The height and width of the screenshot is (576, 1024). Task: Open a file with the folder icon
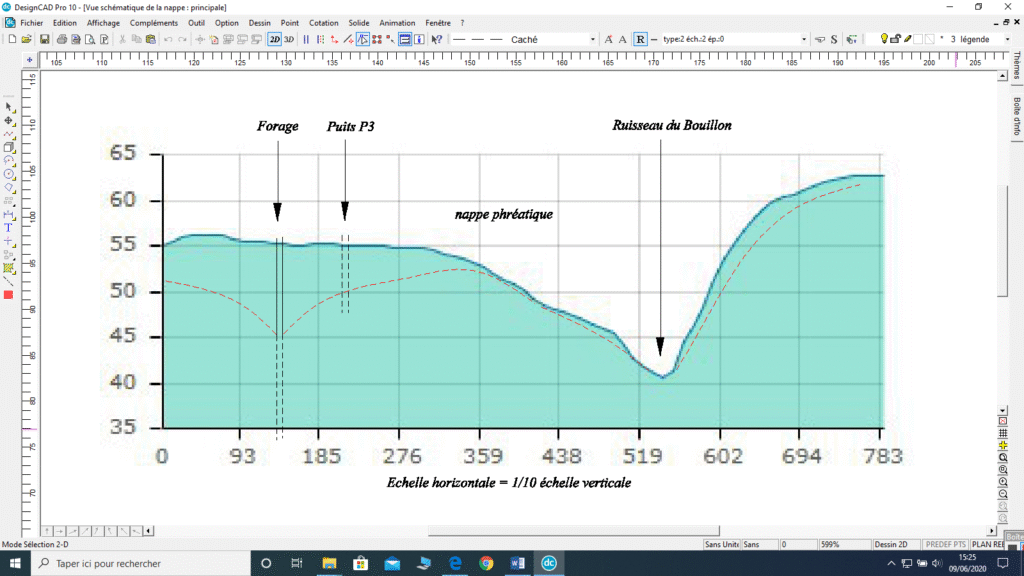27,39
